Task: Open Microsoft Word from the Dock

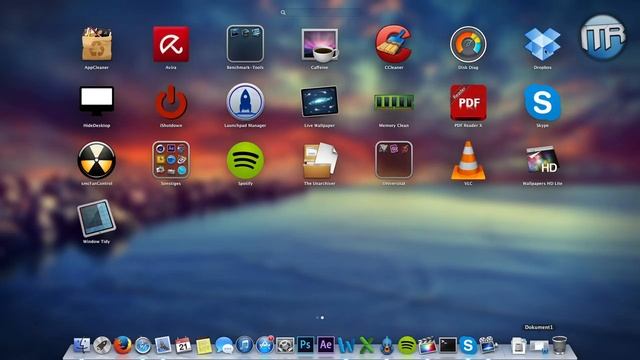Action: click(x=346, y=345)
